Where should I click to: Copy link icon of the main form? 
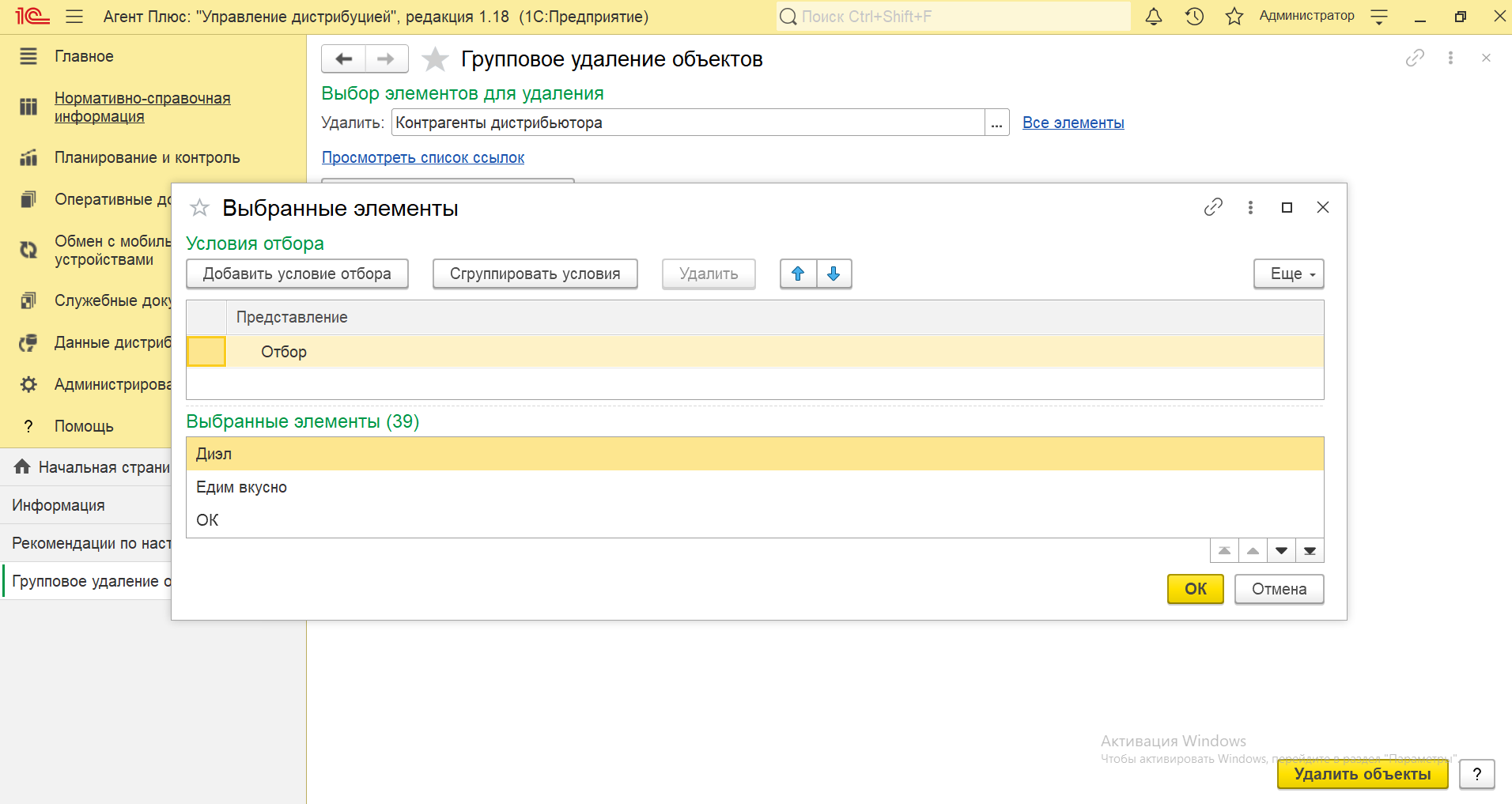click(1415, 58)
